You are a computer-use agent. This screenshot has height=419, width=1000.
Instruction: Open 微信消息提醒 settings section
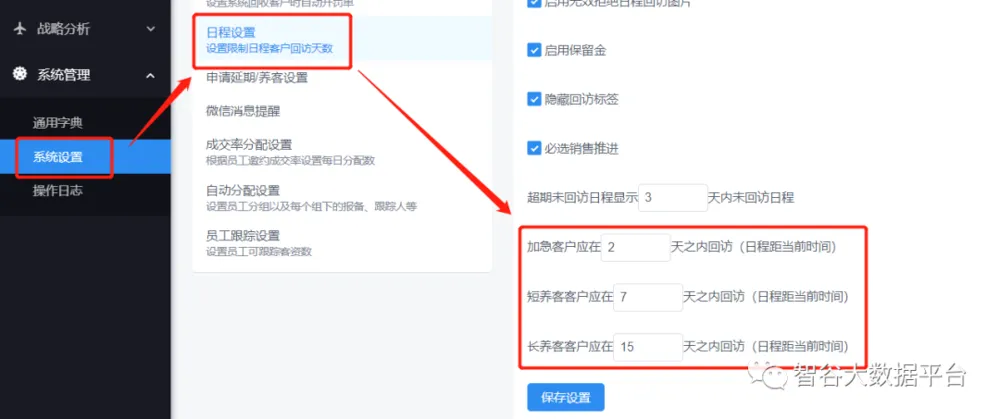pos(243,111)
